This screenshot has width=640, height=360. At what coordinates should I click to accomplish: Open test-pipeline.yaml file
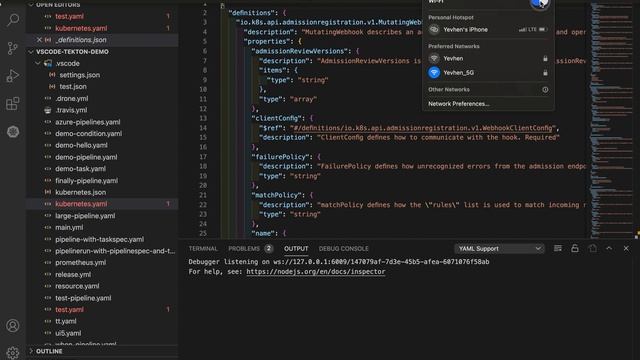(102, 298)
